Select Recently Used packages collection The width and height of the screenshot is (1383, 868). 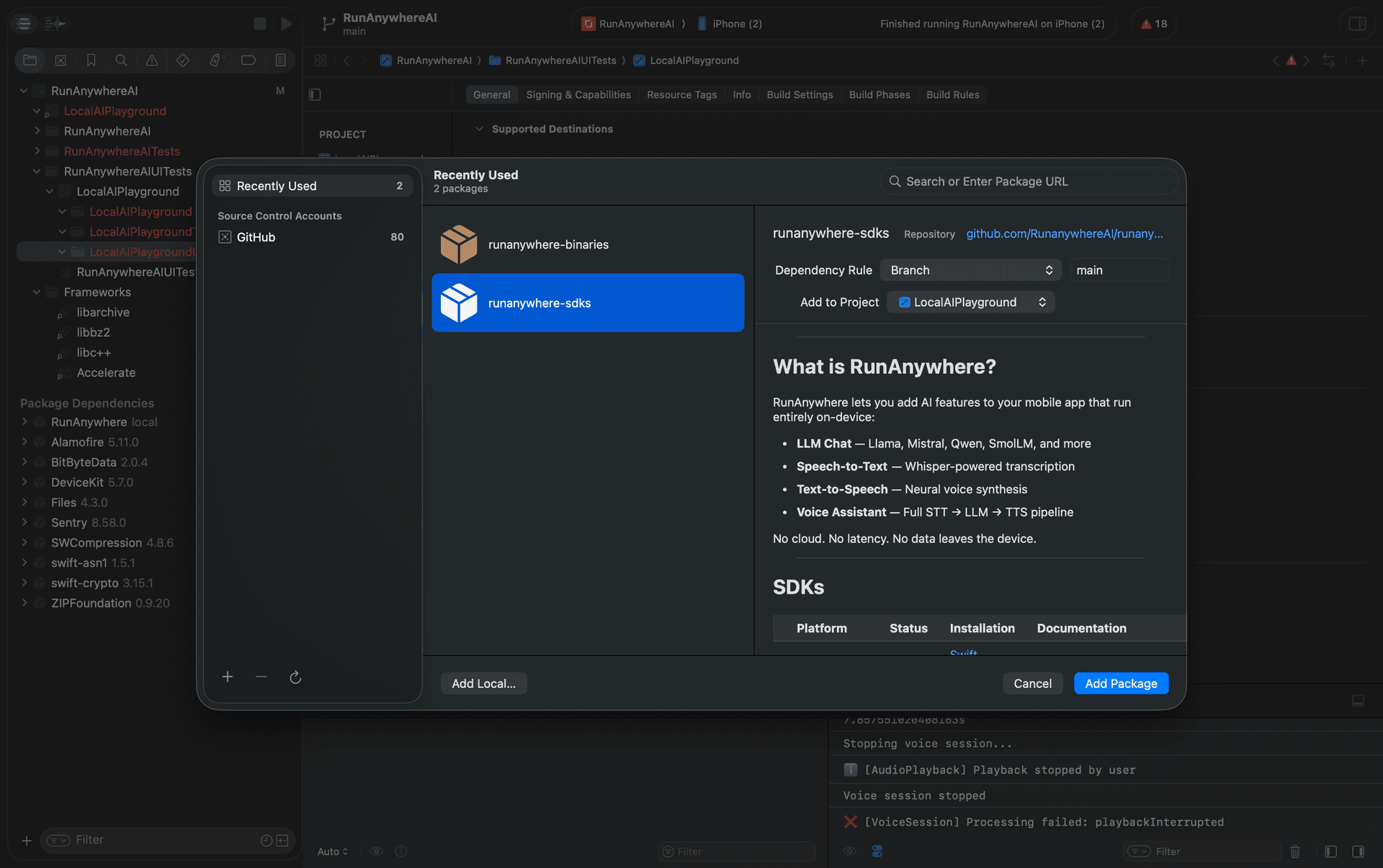click(312, 186)
